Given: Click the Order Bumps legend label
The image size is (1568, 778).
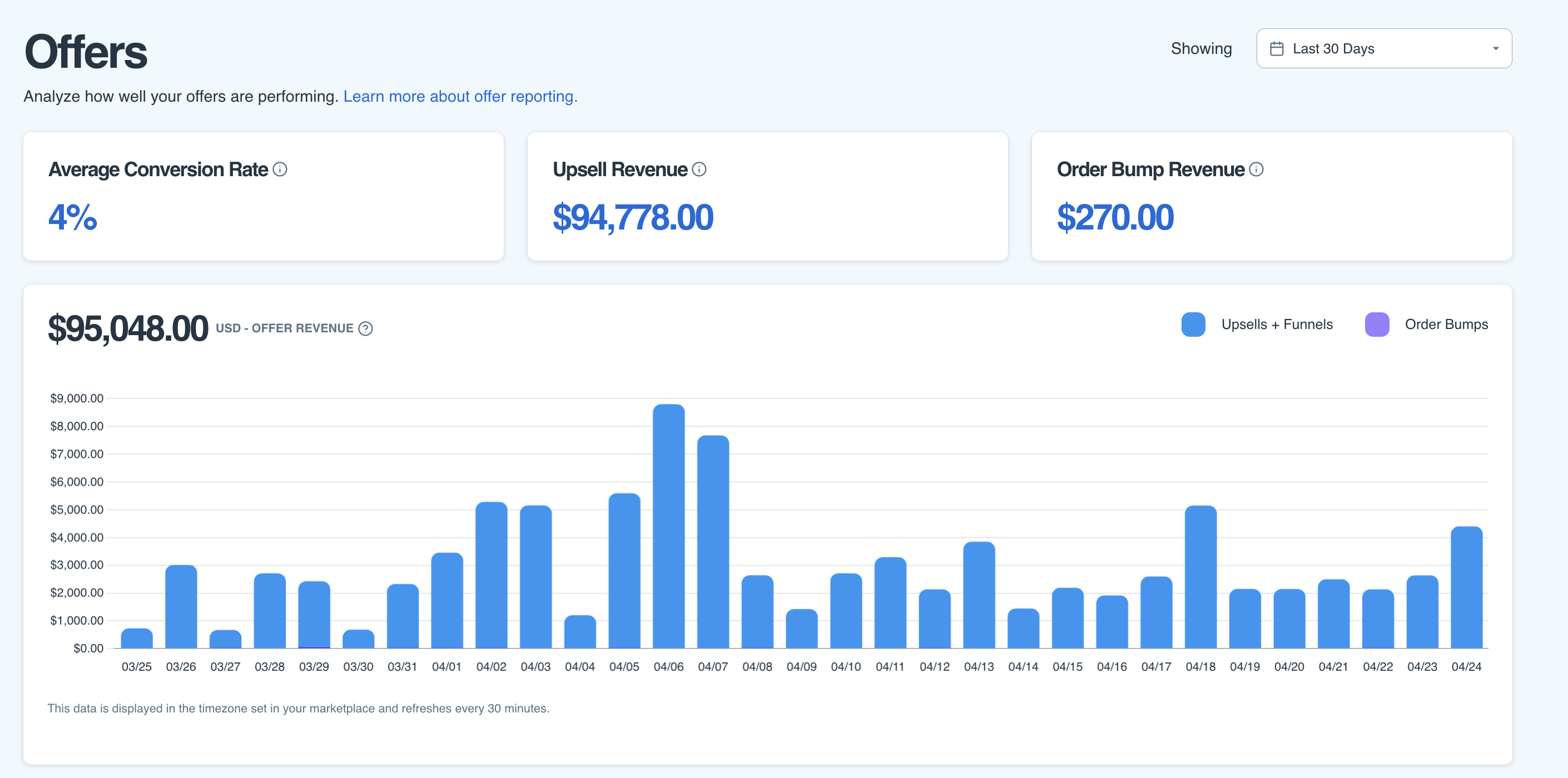Looking at the screenshot, I should click(1446, 324).
